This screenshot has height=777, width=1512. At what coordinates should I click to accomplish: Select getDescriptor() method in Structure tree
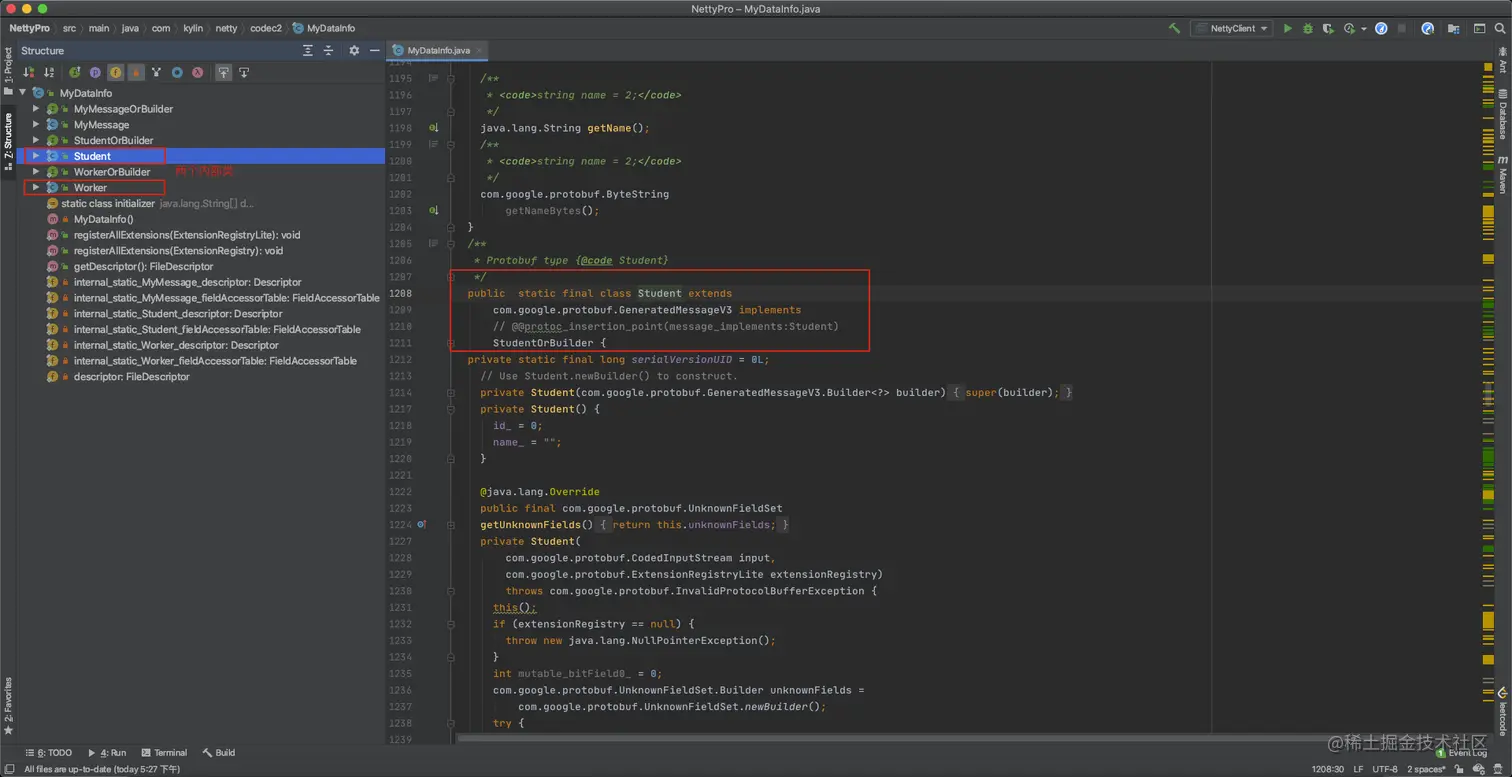(143, 267)
